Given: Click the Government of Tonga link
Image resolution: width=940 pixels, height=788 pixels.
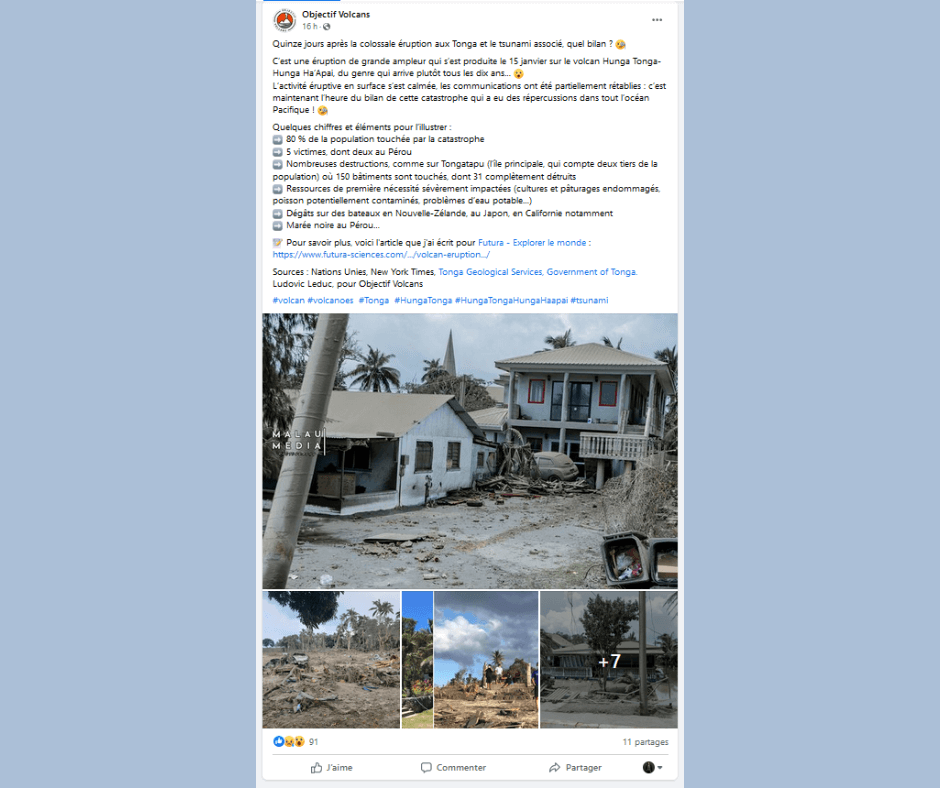Looking at the screenshot, I should (x=592, y=272).
